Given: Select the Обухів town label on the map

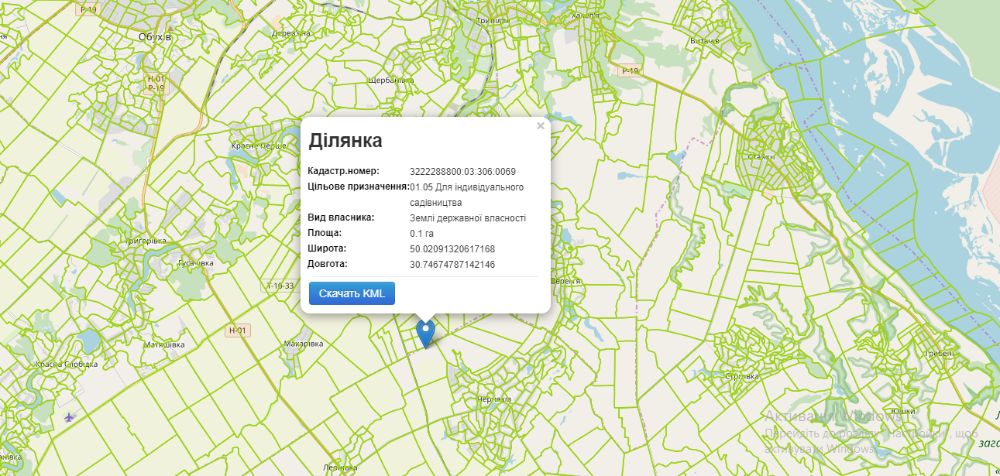Looking at the screenshot, I should click(x=155, y=37).
